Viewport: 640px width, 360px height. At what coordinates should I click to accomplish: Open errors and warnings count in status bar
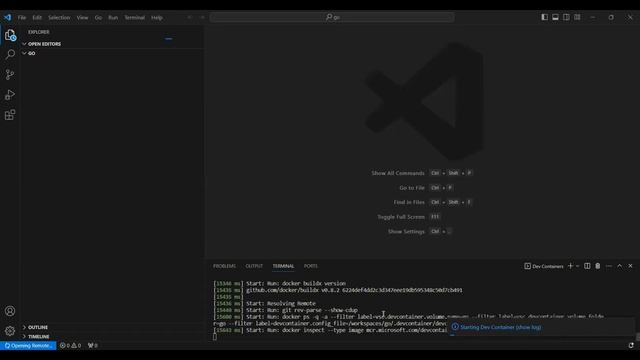(x=70, y=346)
